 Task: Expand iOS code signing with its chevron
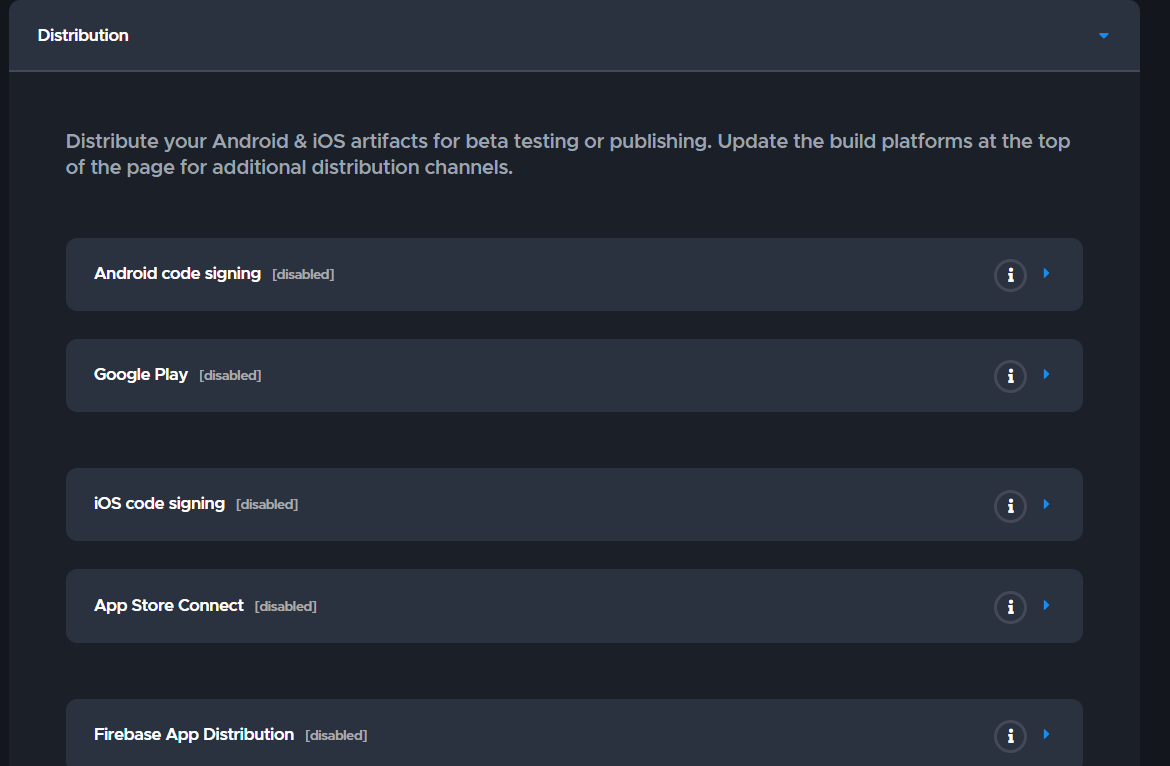click(1046, 504)
